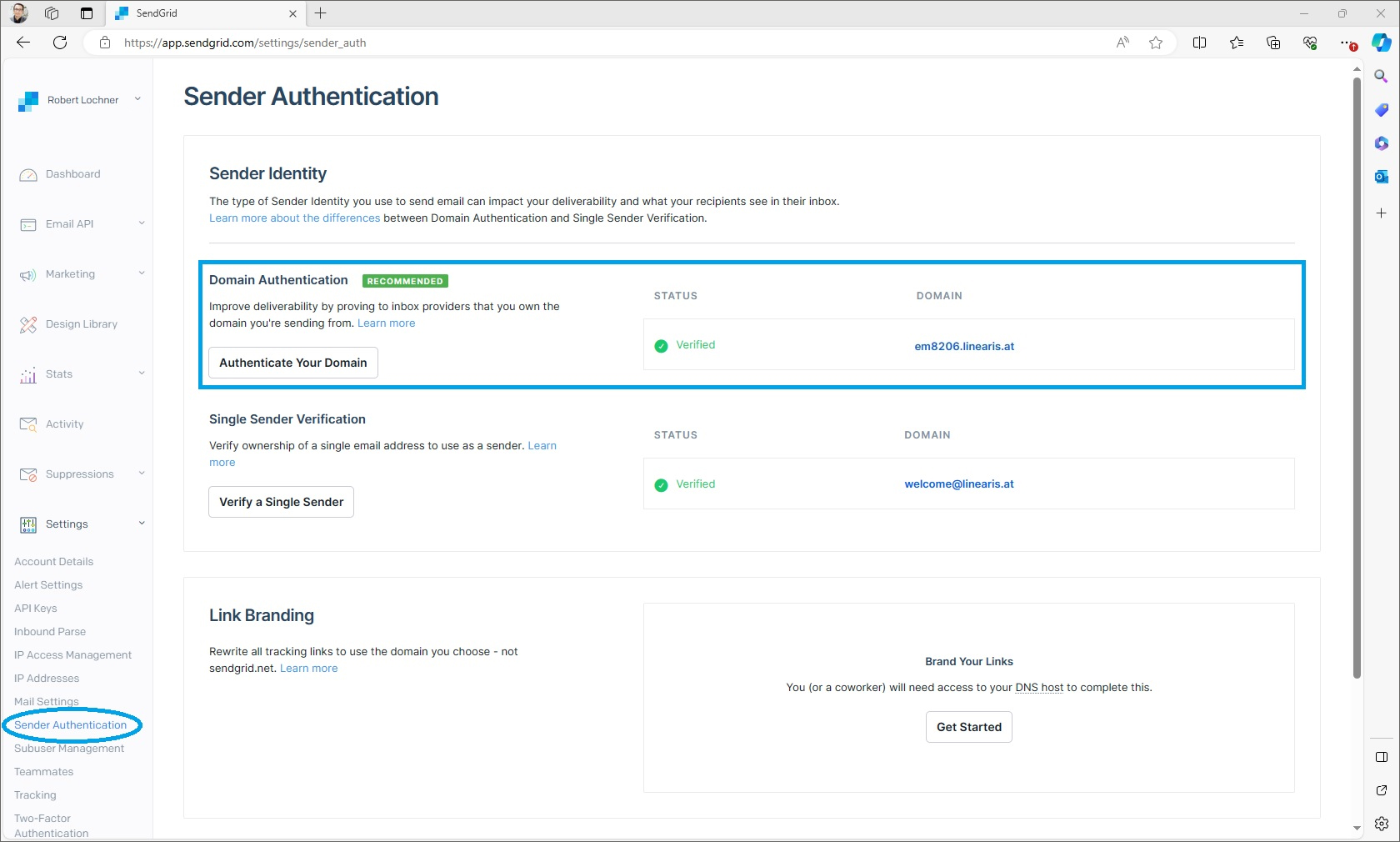This screenshot has height=842, width=1400.
Task: Click the Suppressions envelope icon
Action: [x=28, y=475]
